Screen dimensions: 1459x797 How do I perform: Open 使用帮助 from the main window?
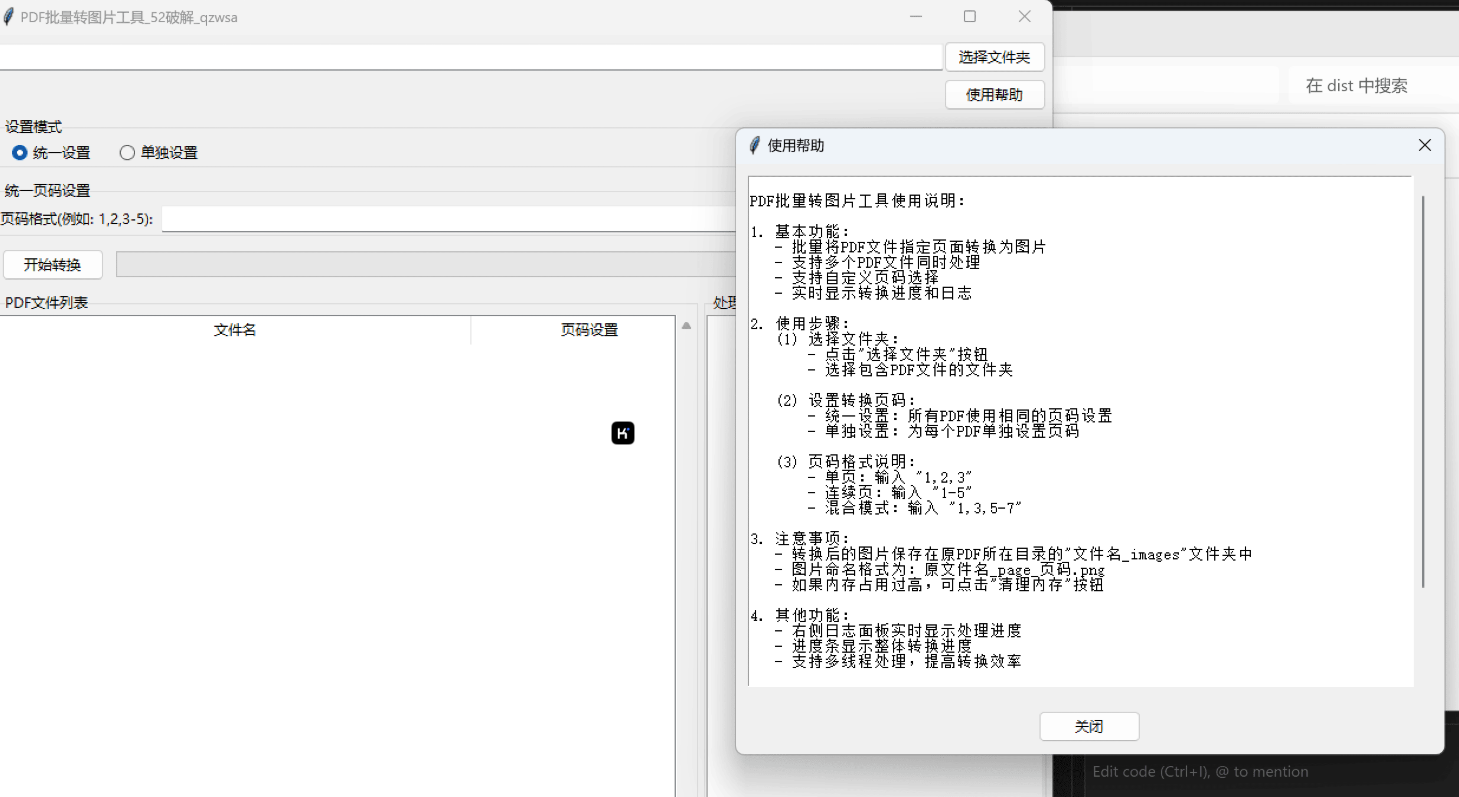(x=994, y=95)
